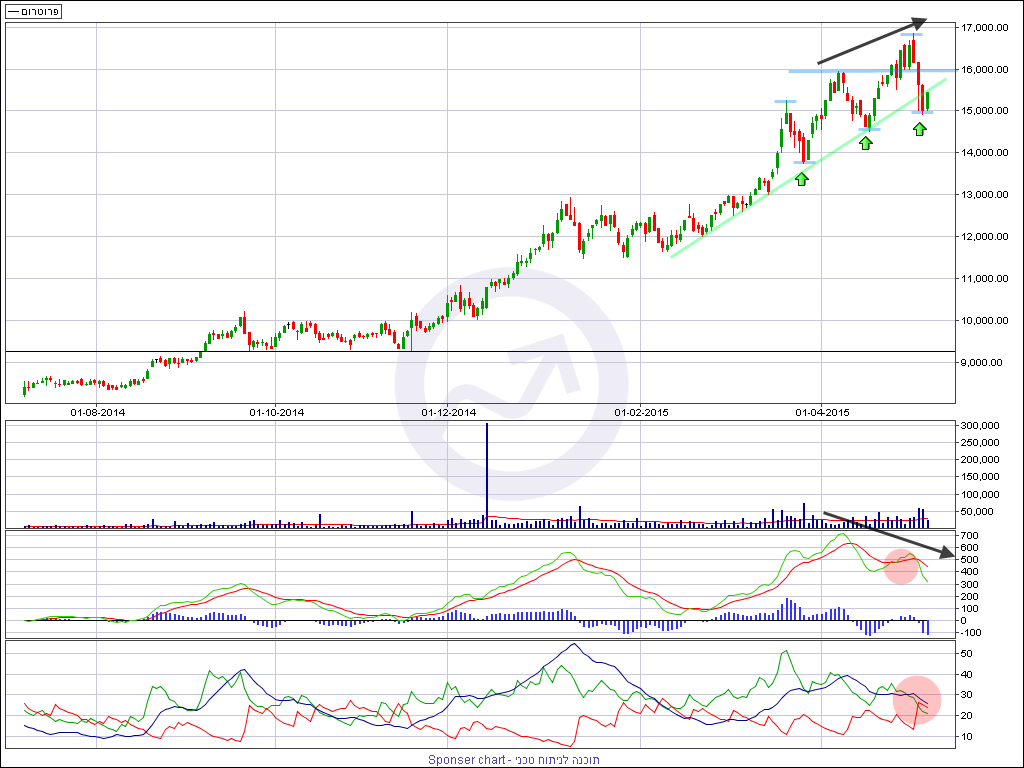Click the 17,000.00 price axis label
Screen dimensions: 1024x768
point(981,28)
